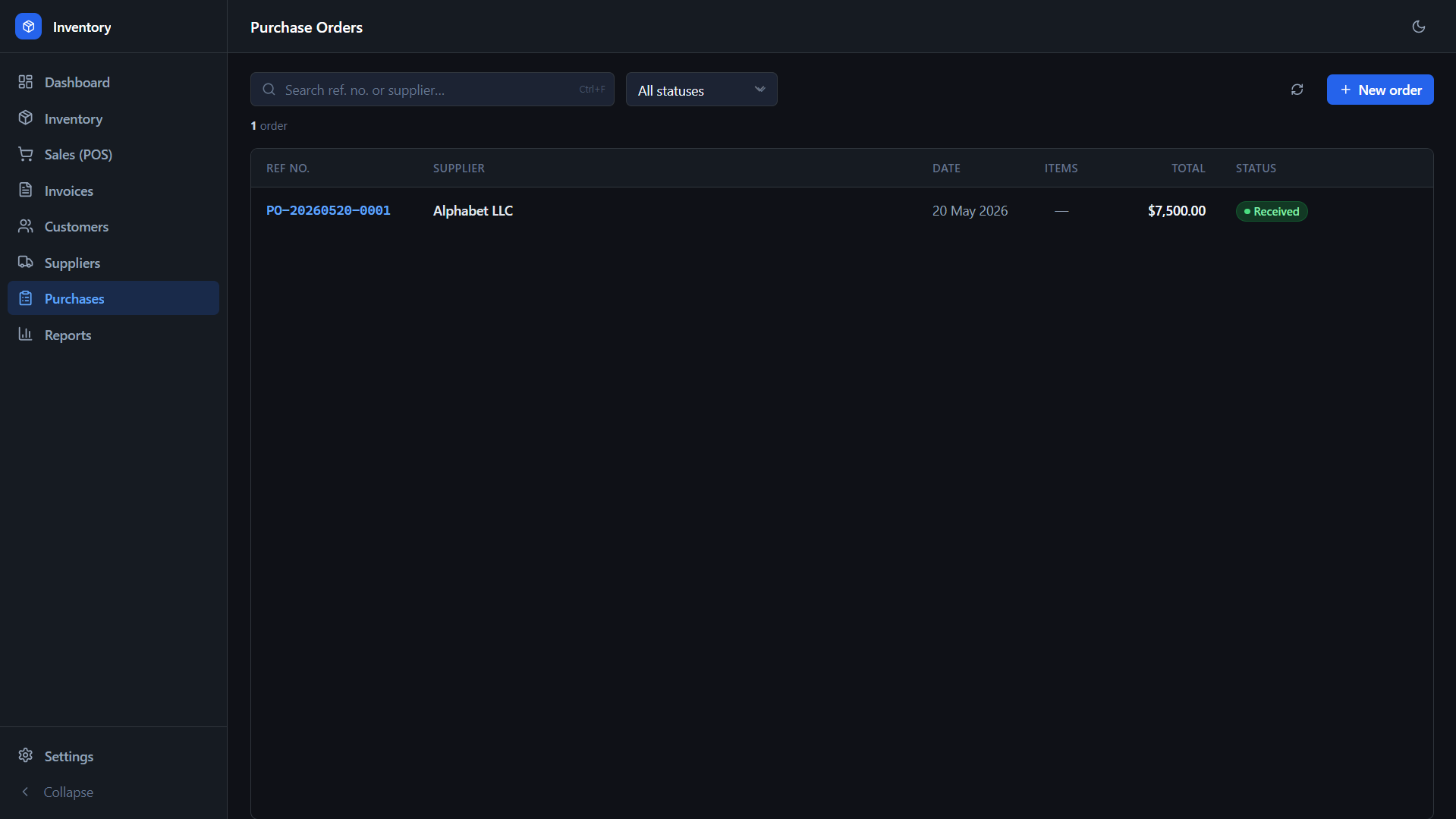Click the Collapse chevron arrow icon
The height and width of the screenshot is (819, 1456).
pyautogui.click(x=26, y=792)
